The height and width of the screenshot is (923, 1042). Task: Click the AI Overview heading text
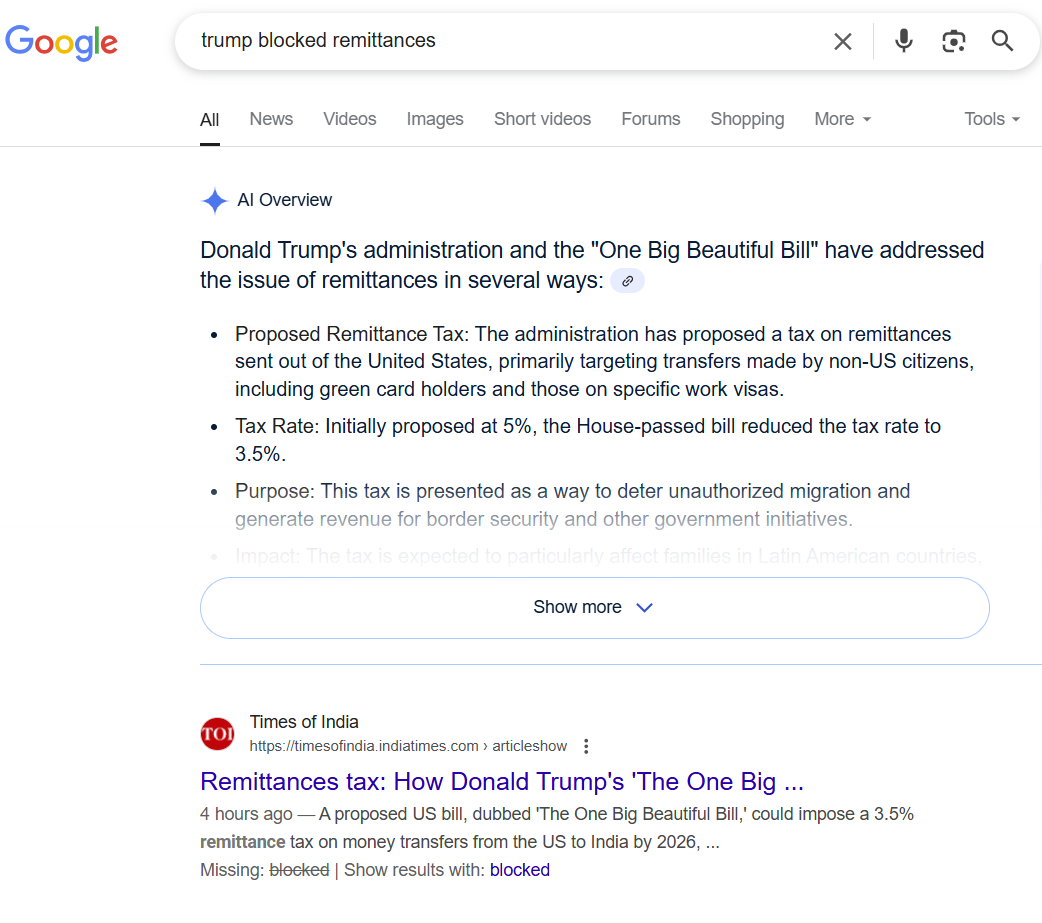pyautogui.click(x=284, y=200)
